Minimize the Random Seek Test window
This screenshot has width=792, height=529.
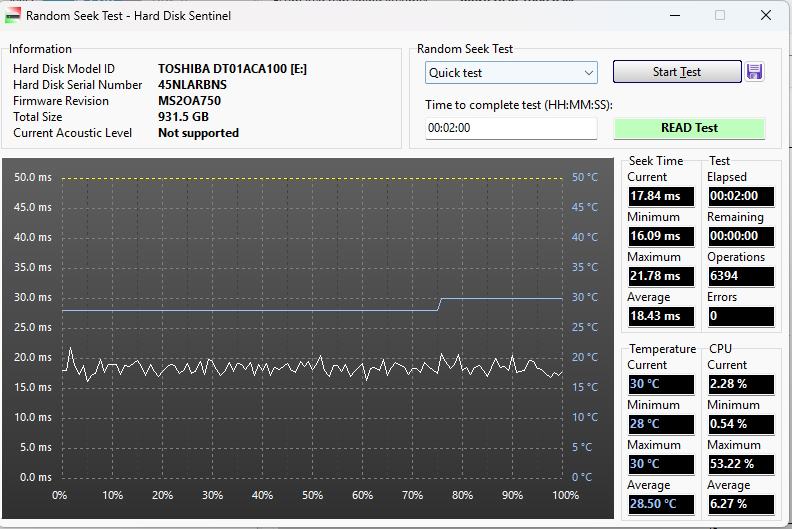coord(673,15)
